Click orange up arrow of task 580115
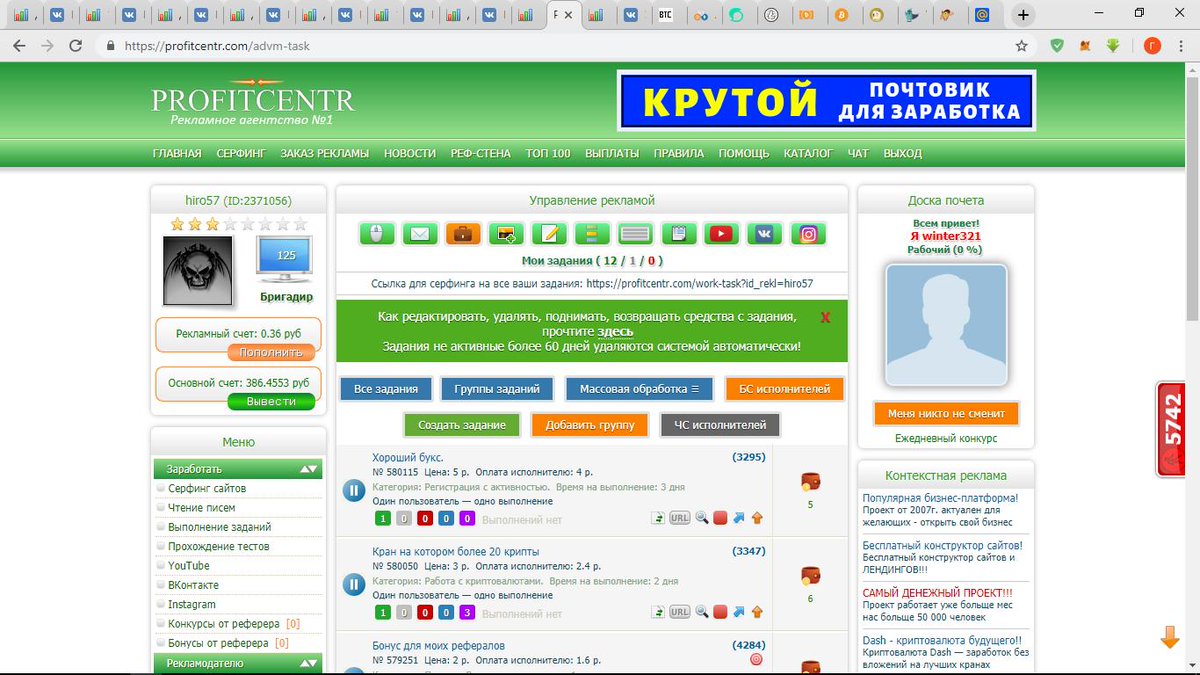 (x=757, y=518)
